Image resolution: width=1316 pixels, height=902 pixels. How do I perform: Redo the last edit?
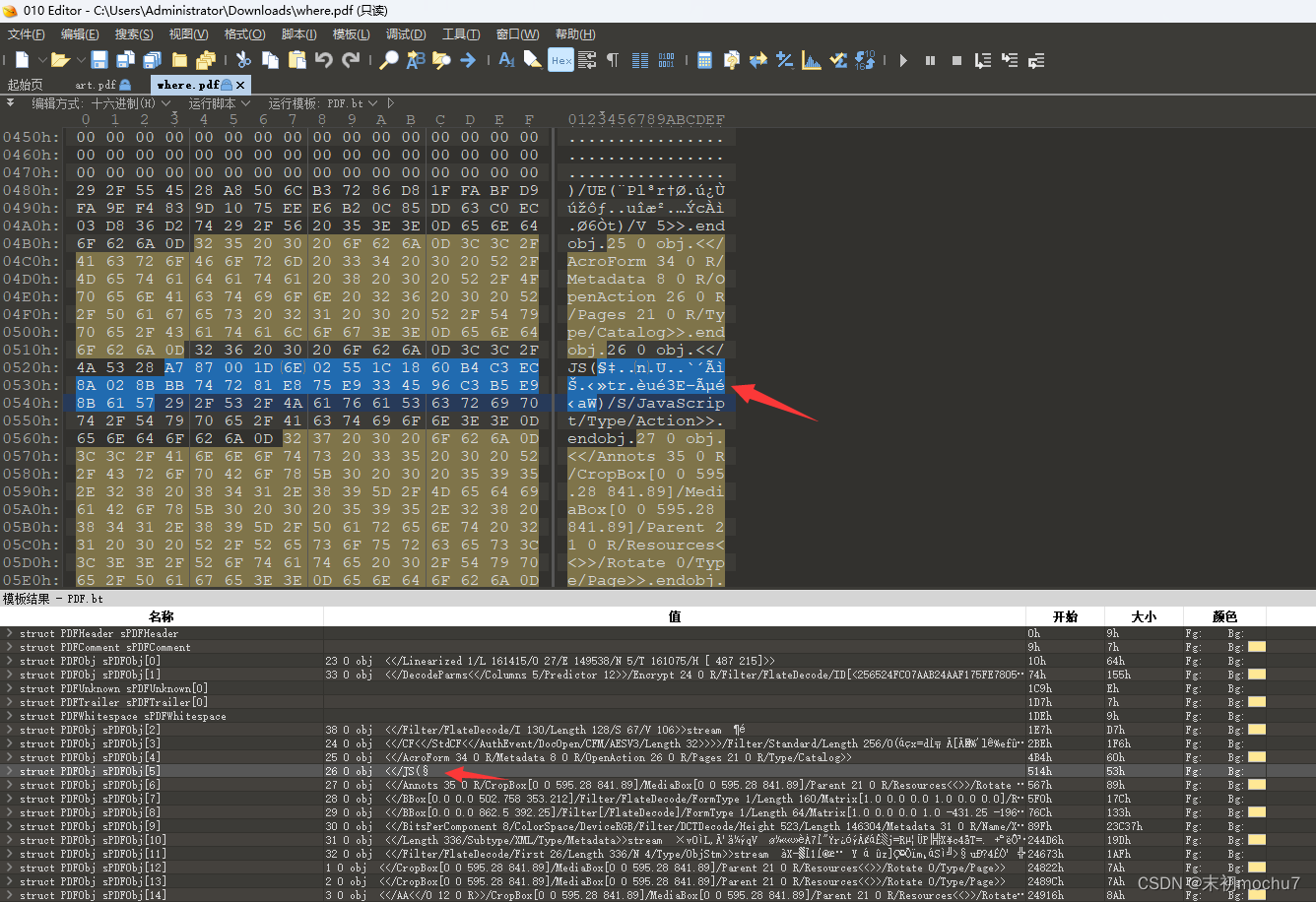tap(351, 60)
